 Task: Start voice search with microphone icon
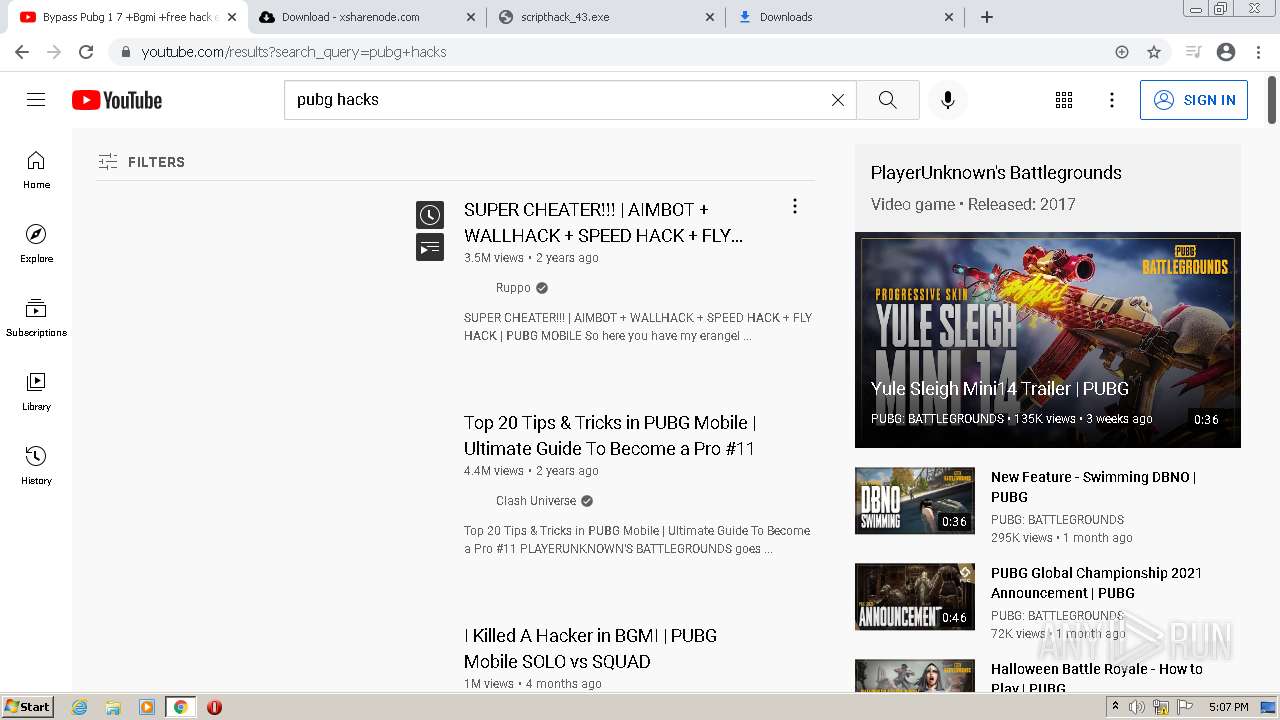[x=948, y=100]
